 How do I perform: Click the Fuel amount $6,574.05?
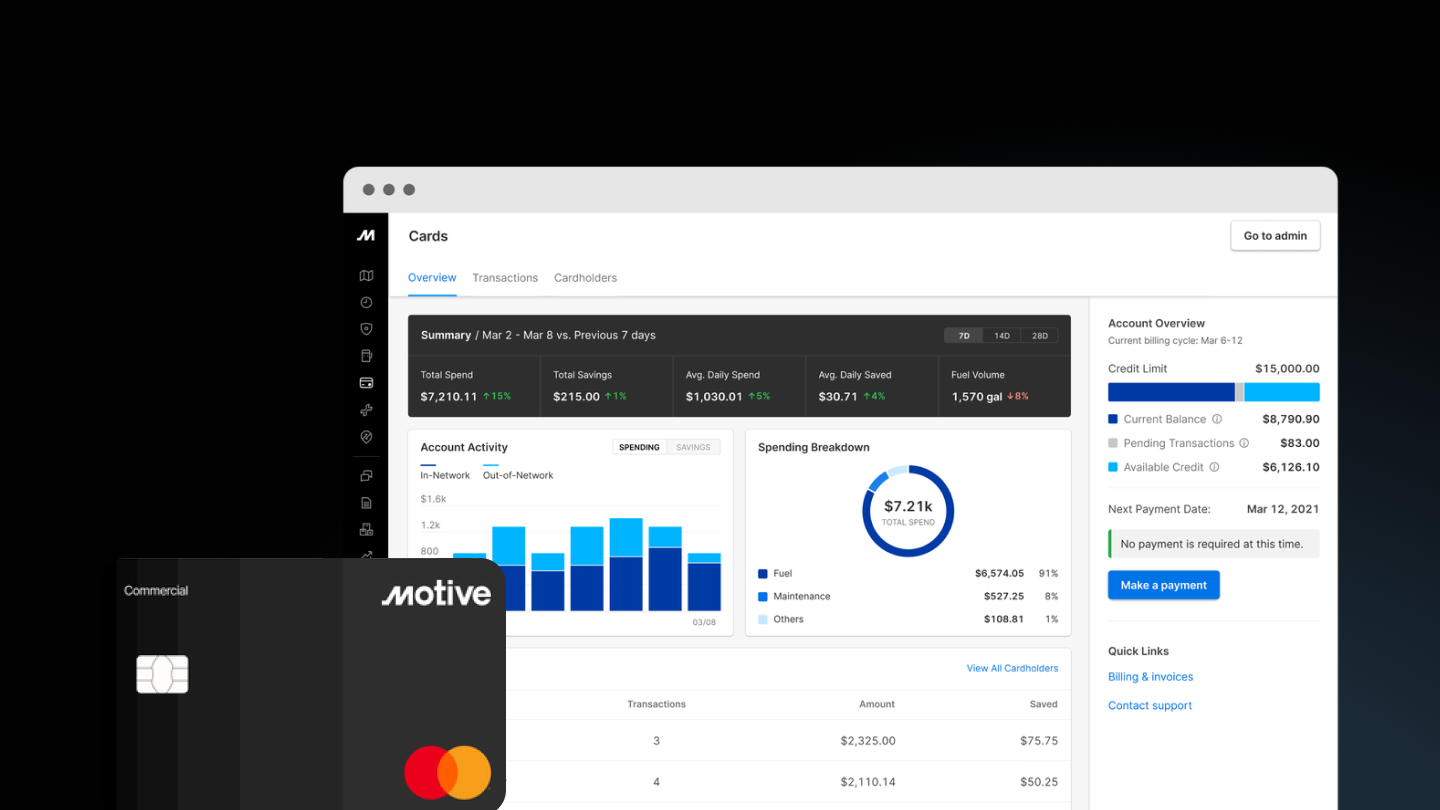pyautogui.click(x=999, y=574)
